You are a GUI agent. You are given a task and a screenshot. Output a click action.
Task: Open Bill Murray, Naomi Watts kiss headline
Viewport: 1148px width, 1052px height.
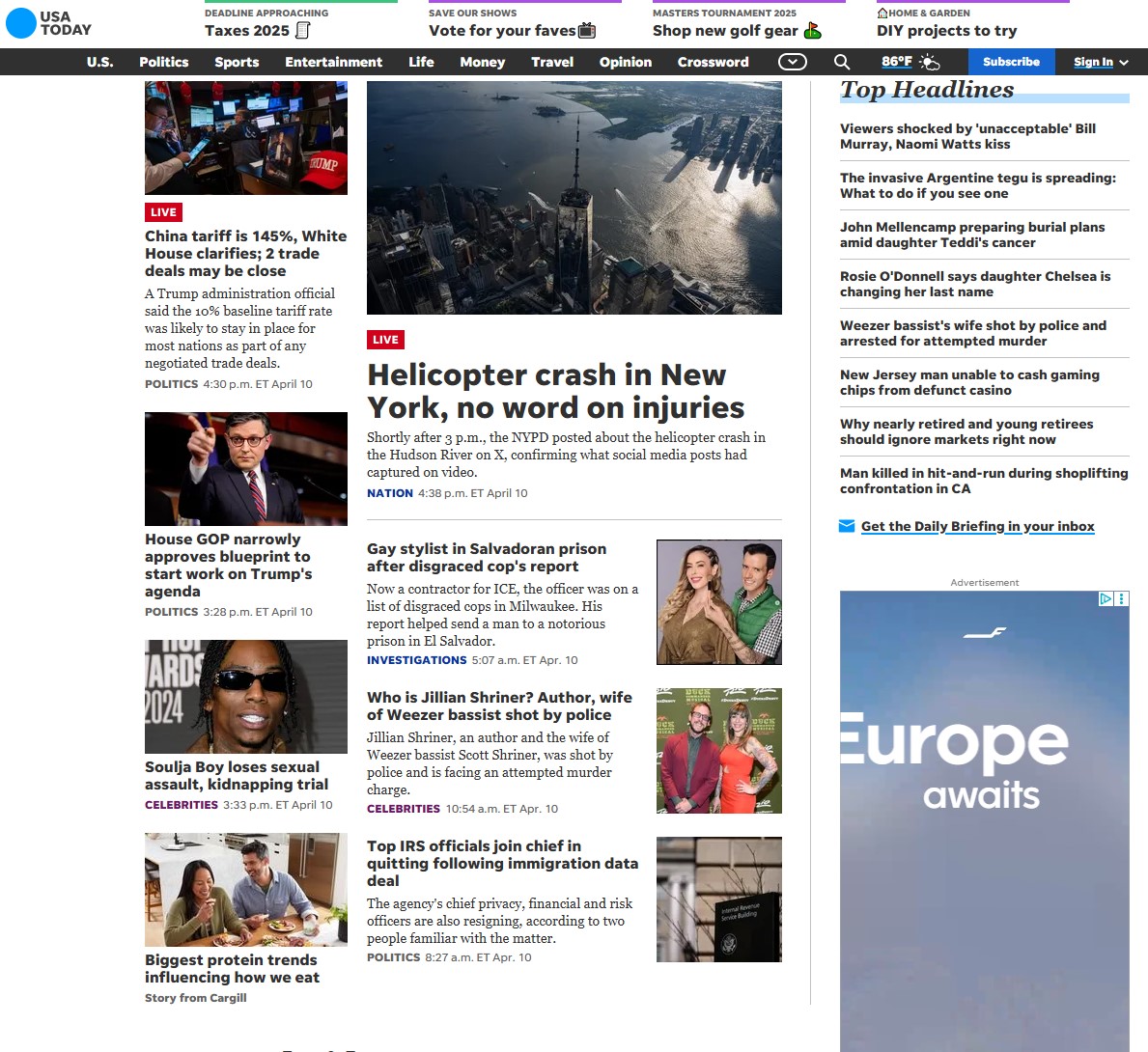pyautogui.click(x=967, y=136)
